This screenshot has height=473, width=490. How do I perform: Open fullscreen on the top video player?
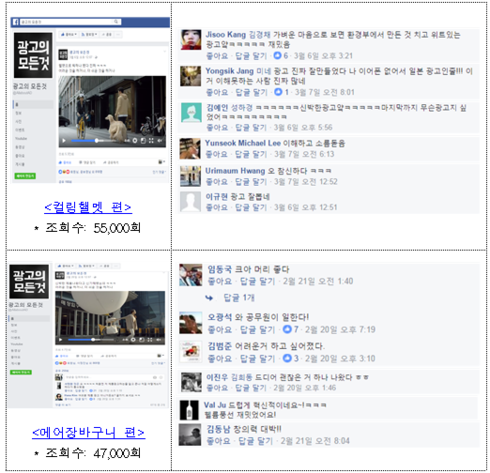151,141
